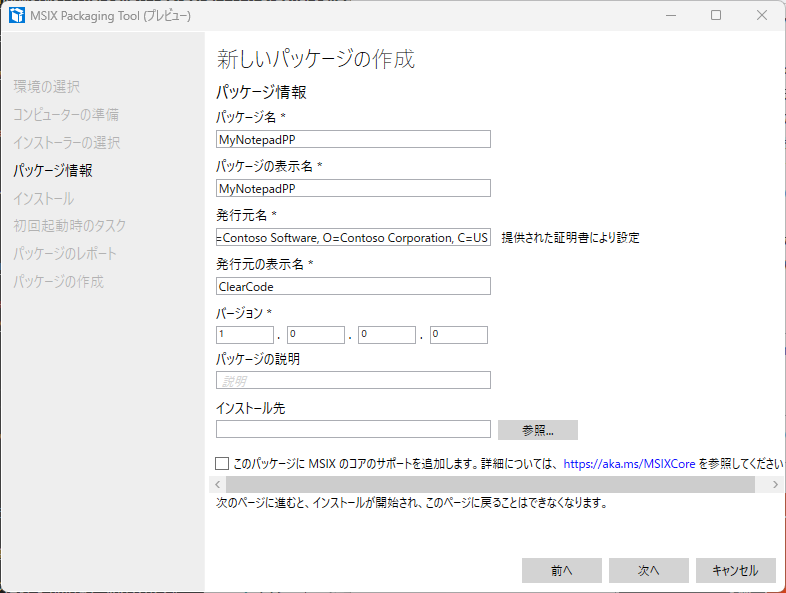Cancel with the キャンセル button
Image resolution: width=786 pixels, height=593 pixels.
[x=735, y=570]
